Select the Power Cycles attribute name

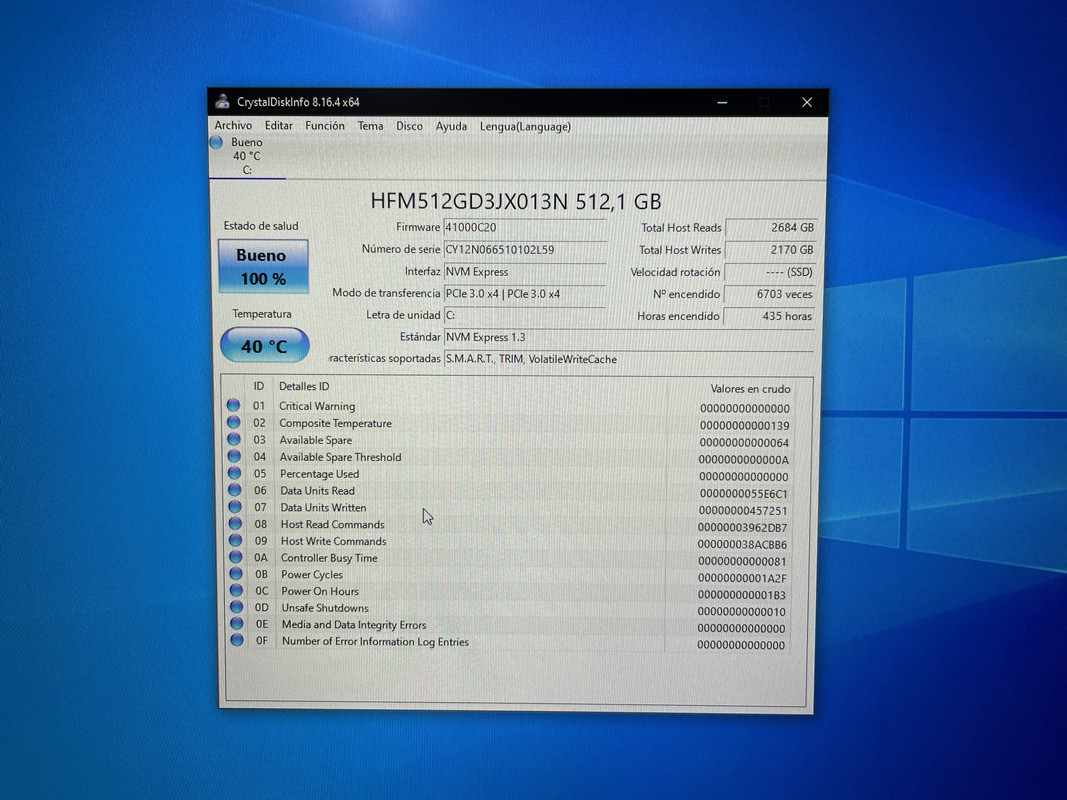pos(312,575)
